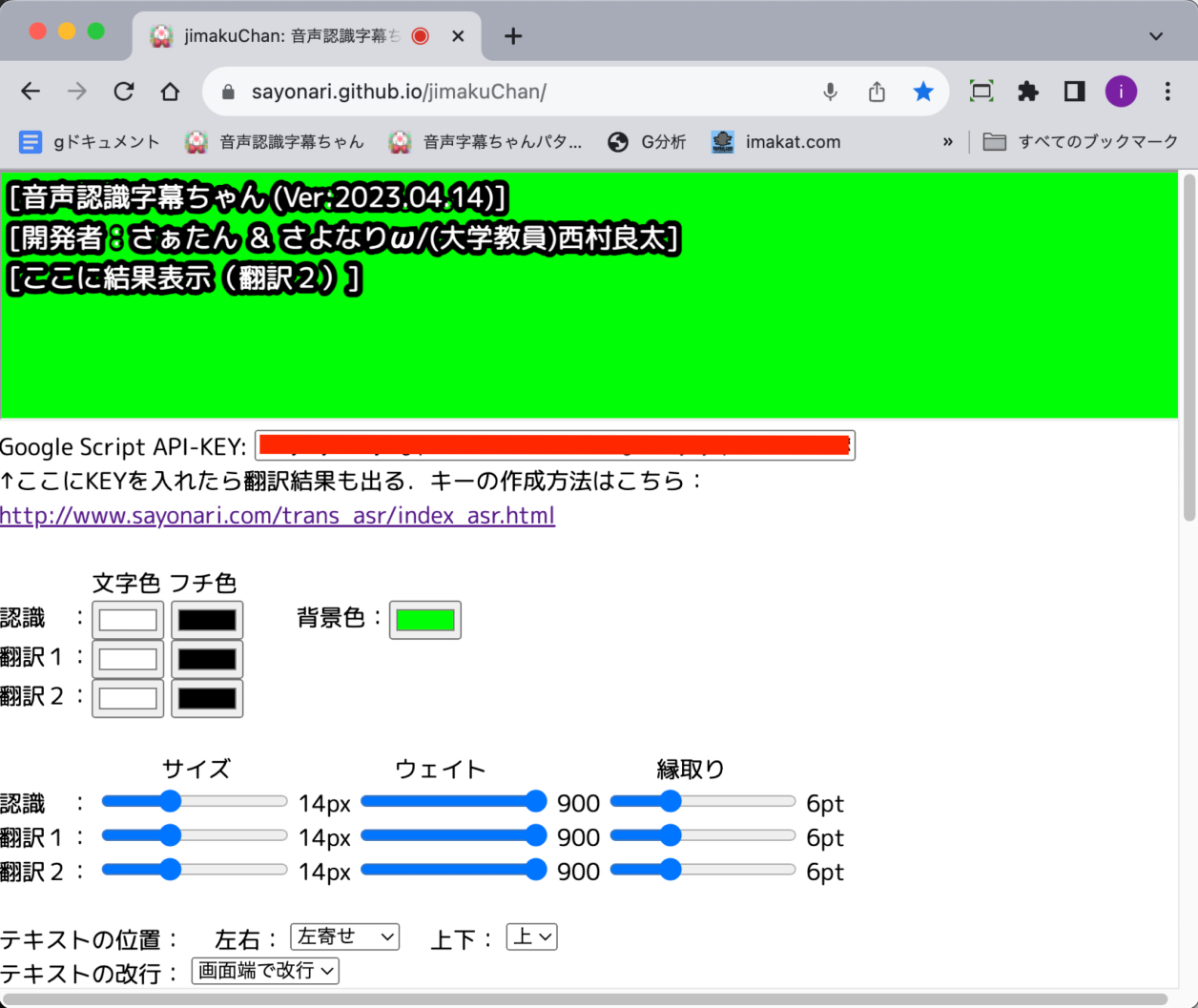Screen dimensions: 1198x1008
Task: Click the Google Script API-KEY input field
Action: click(x=554, y=445)
